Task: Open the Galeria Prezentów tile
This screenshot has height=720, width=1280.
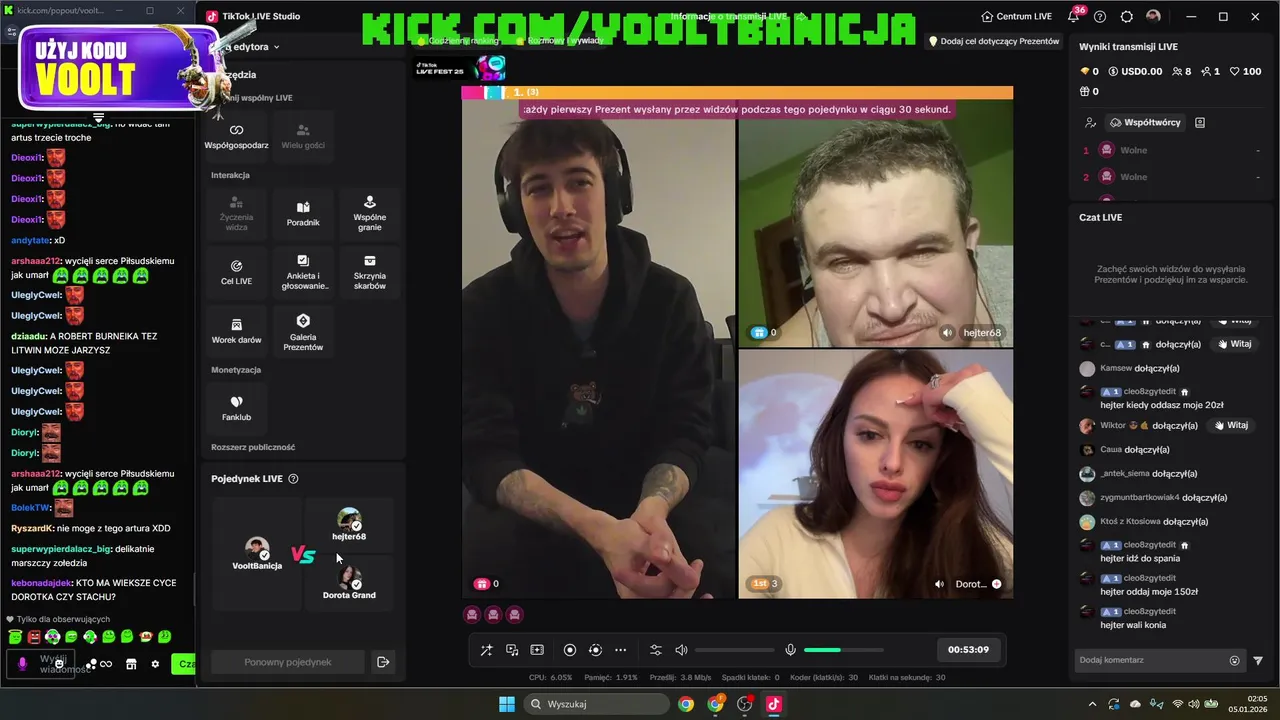Action: (x=303, y=330)
